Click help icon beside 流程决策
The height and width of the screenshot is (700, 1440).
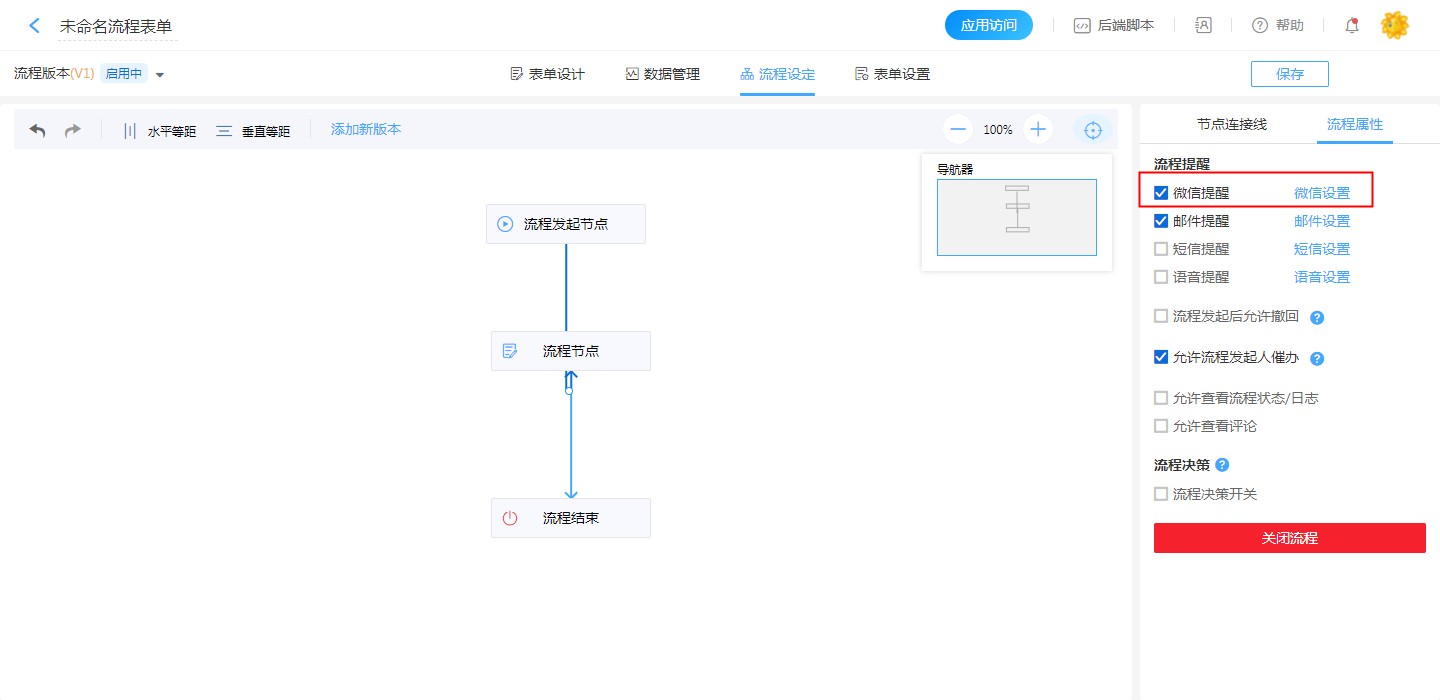click(1222, 465)
